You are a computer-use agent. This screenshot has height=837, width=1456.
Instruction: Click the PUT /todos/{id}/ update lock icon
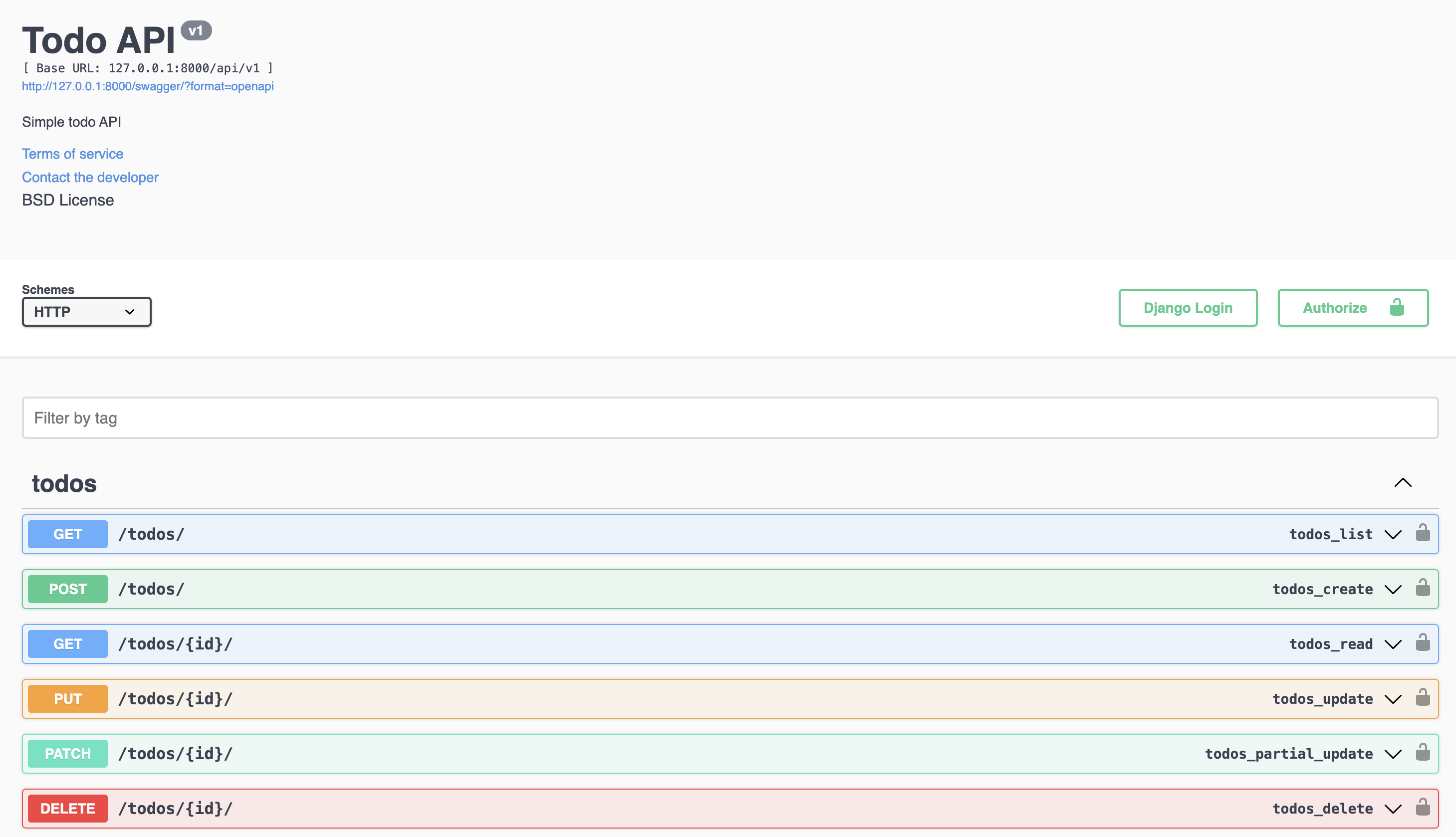point(1422,698)
